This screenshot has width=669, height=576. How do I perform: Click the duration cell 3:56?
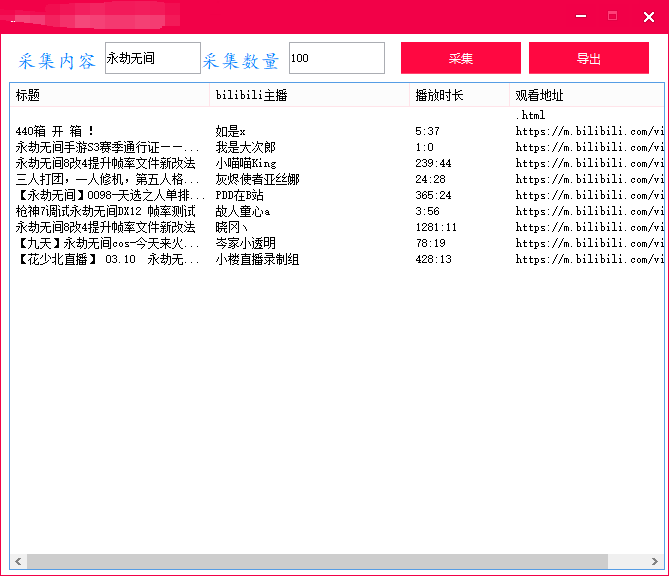tap(427, 211)
